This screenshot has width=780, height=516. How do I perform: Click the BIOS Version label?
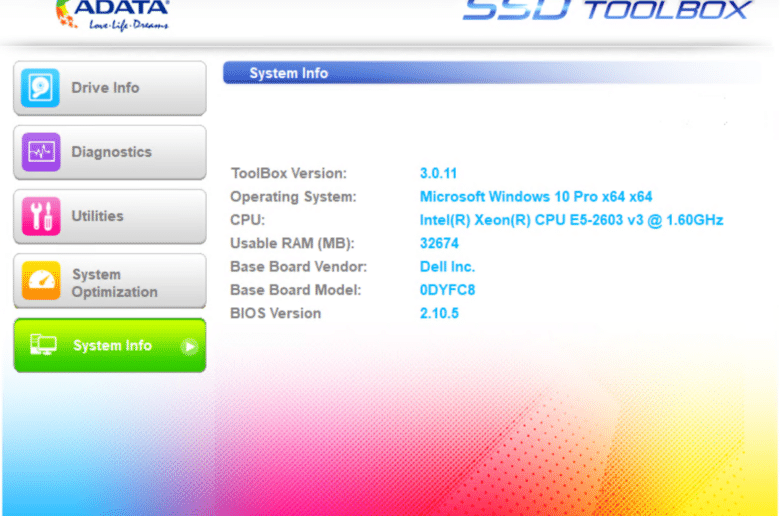pos(276,313)
